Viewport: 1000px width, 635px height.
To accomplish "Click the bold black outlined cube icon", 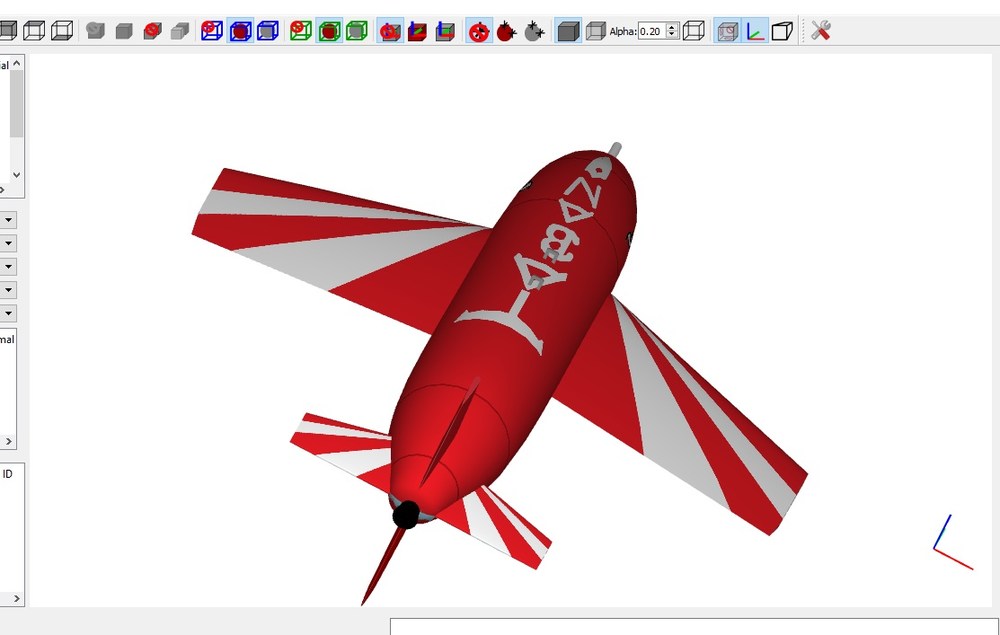I will click(782, 31).
